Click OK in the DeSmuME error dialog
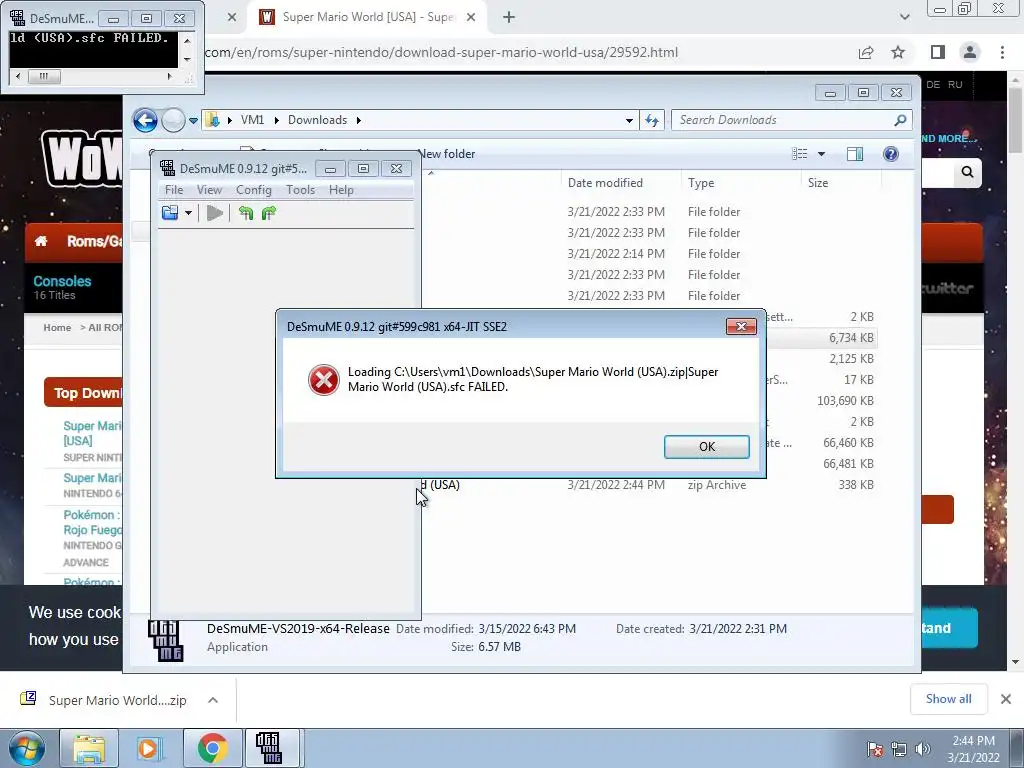 (707, 447)
